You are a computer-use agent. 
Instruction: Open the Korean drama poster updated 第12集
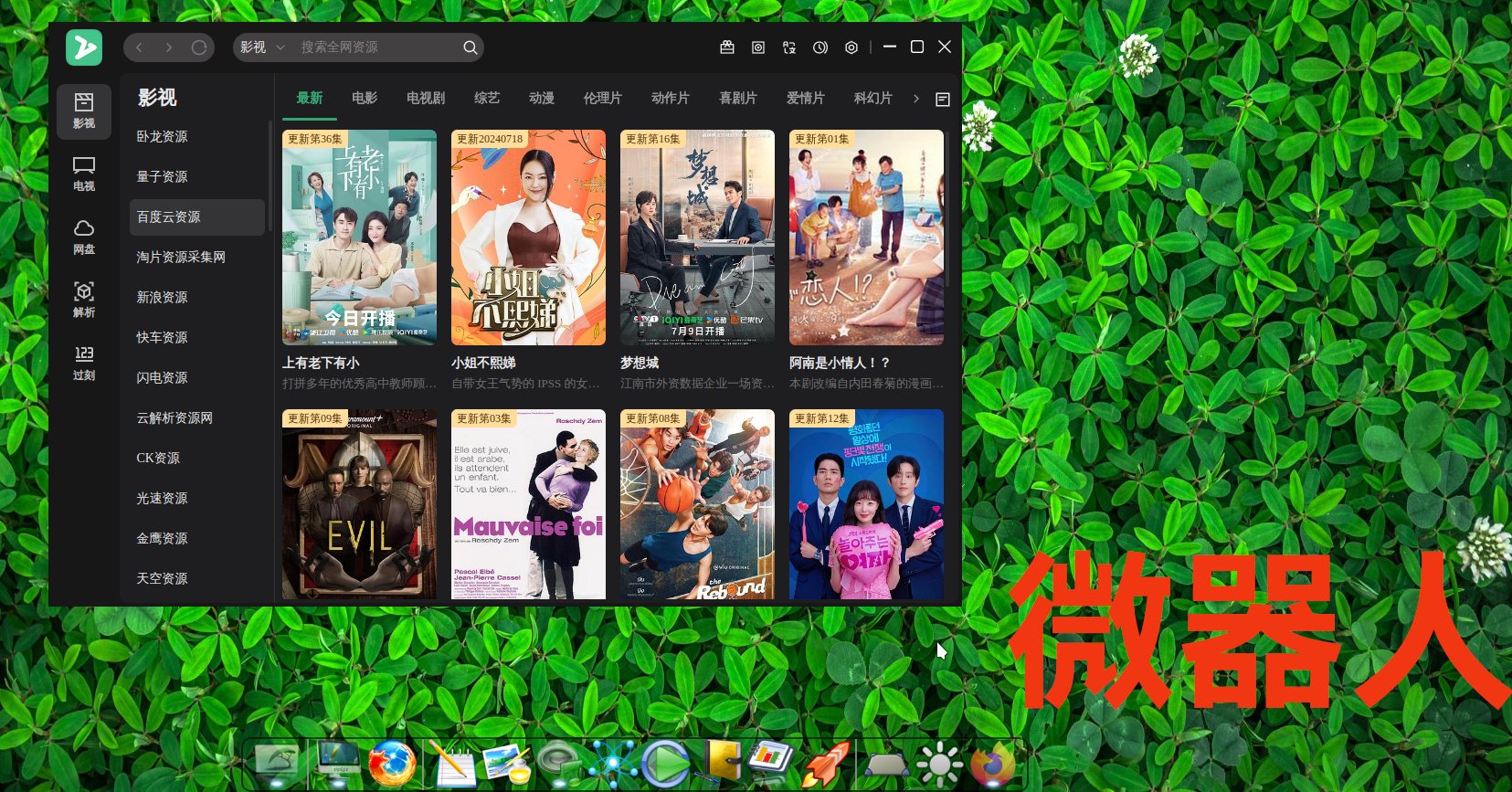pos(866,504)
